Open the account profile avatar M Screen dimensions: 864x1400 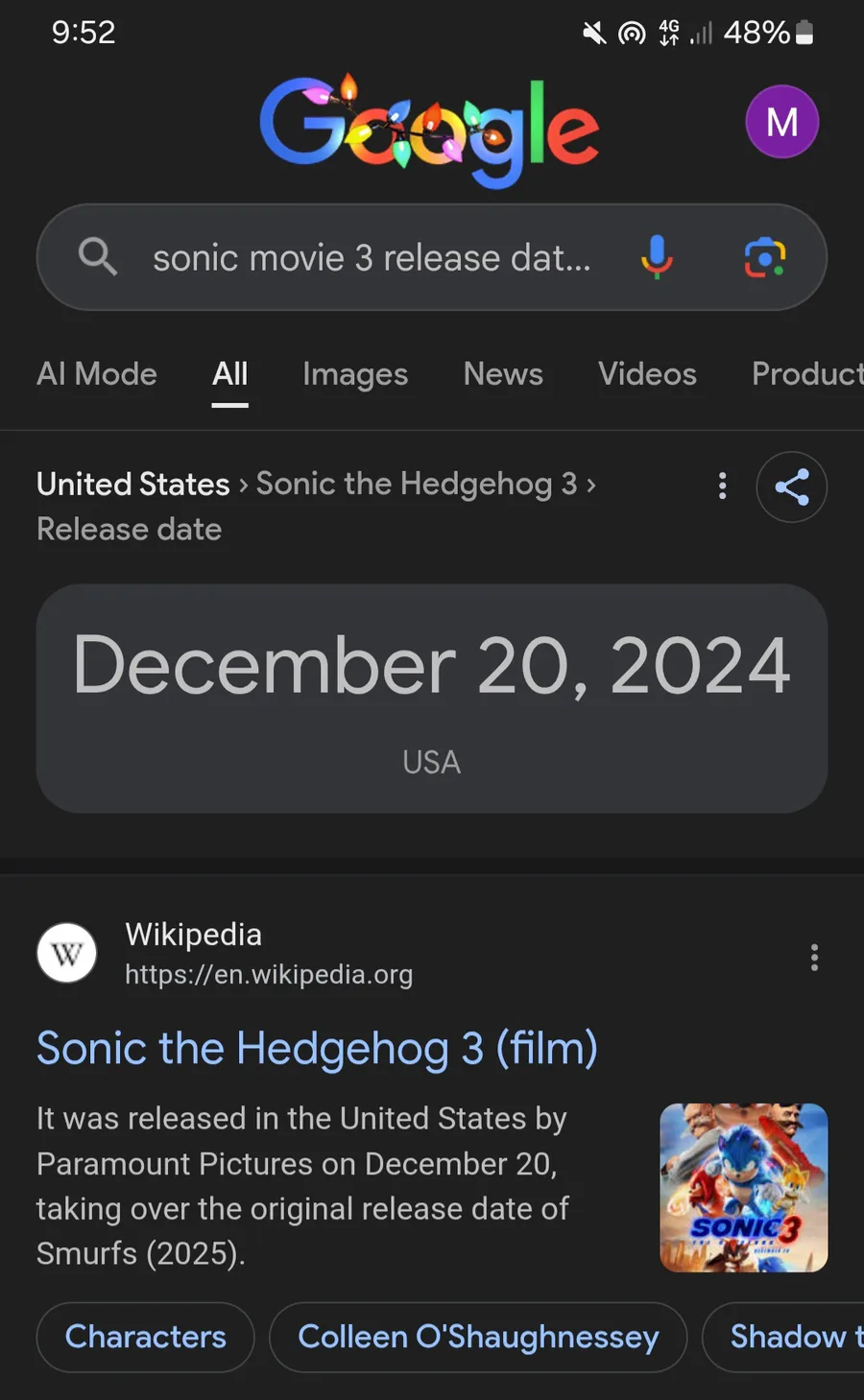coord(781,122)
